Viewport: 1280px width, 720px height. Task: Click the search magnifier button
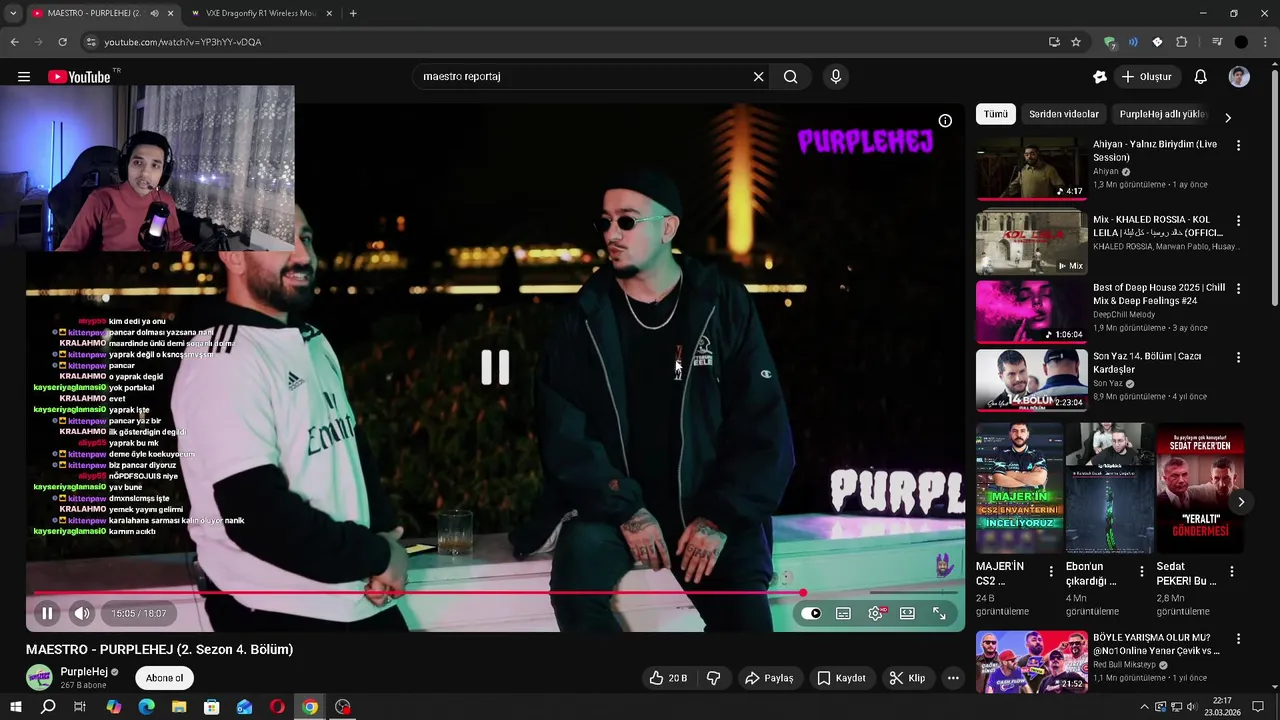coord(791,77)
